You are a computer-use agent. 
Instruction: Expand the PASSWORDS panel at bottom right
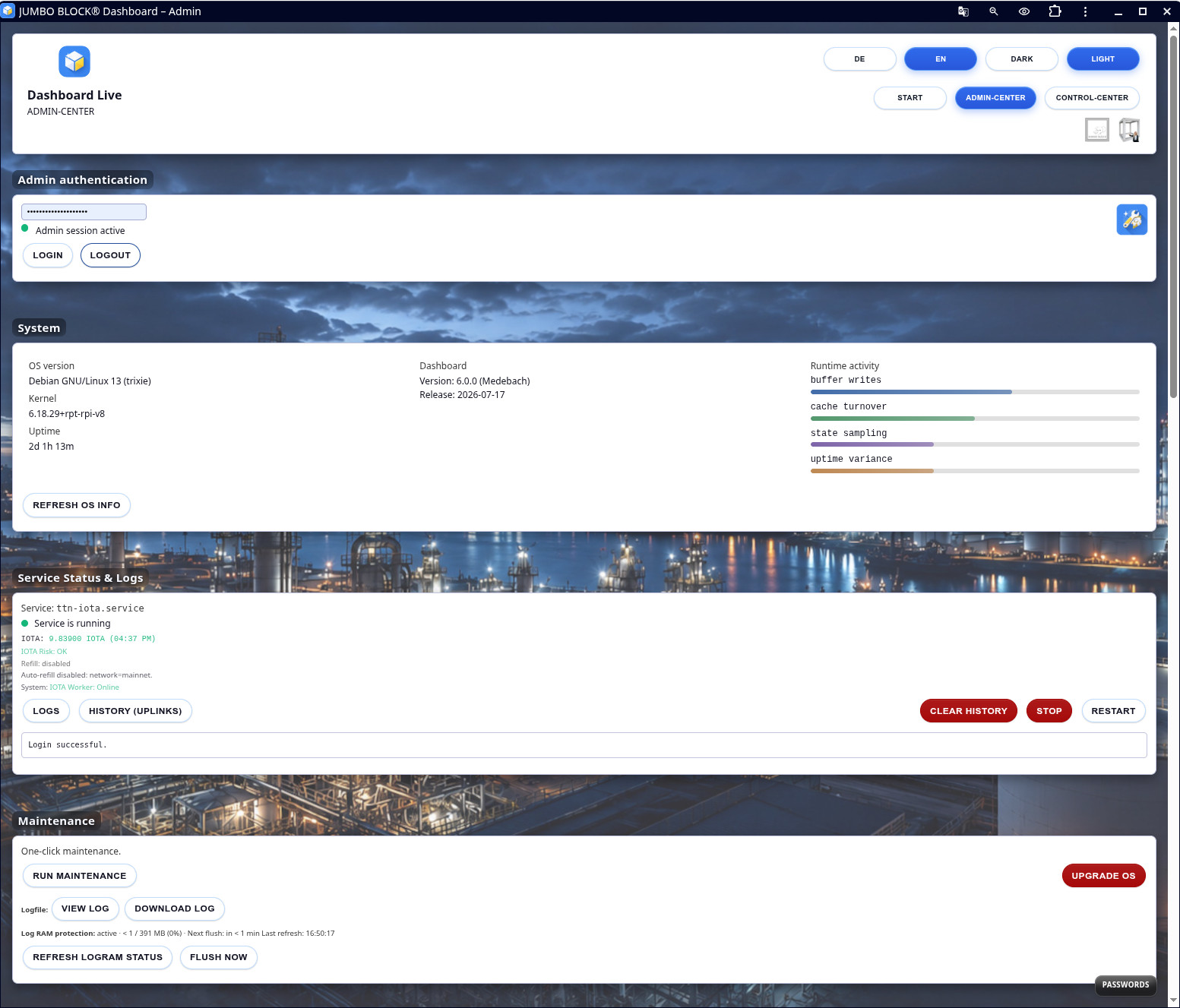pos(1125,984)
